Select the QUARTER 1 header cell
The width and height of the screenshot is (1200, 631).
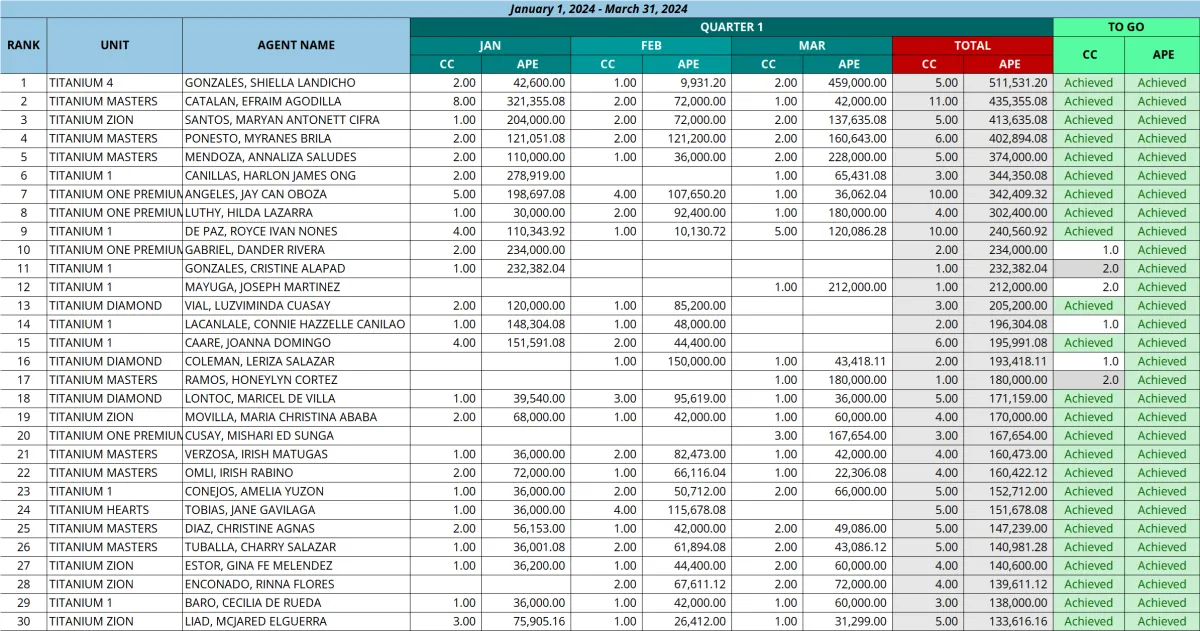(731, 27)
